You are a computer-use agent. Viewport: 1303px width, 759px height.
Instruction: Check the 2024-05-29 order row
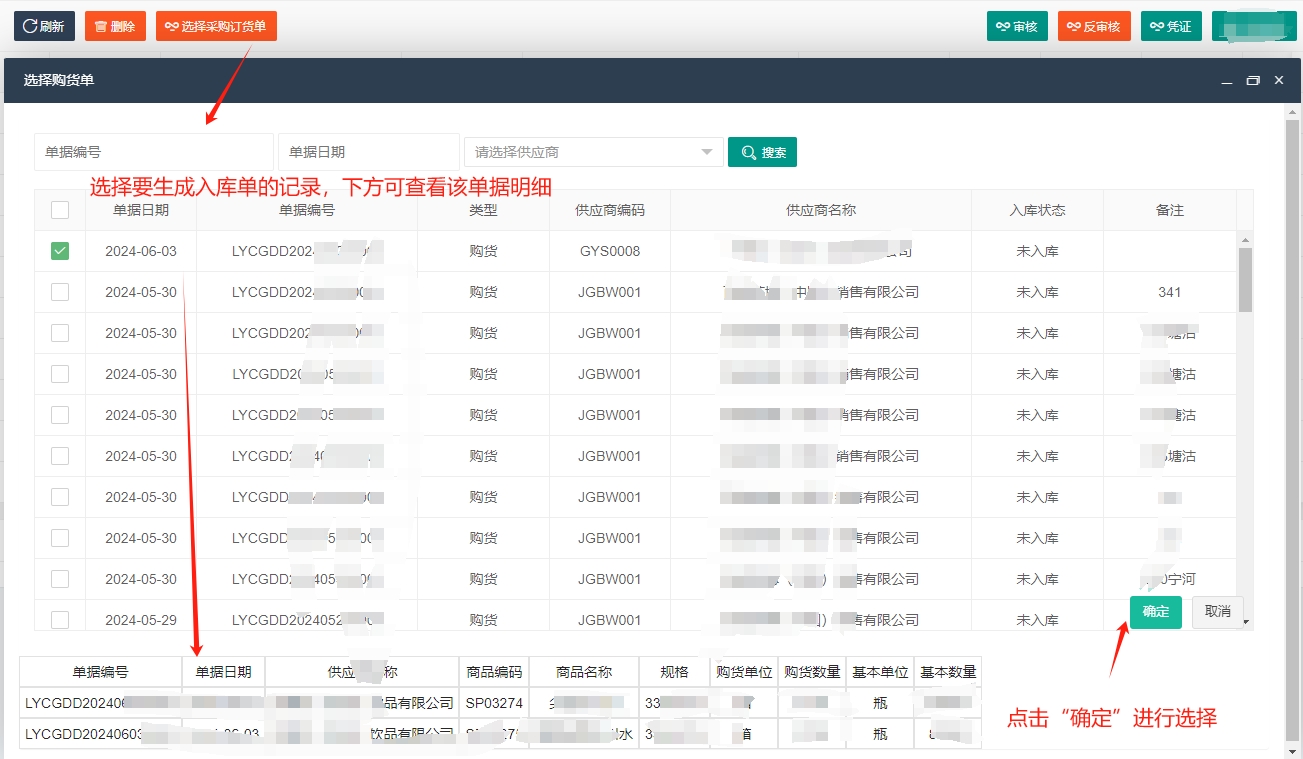coord(60,620)
